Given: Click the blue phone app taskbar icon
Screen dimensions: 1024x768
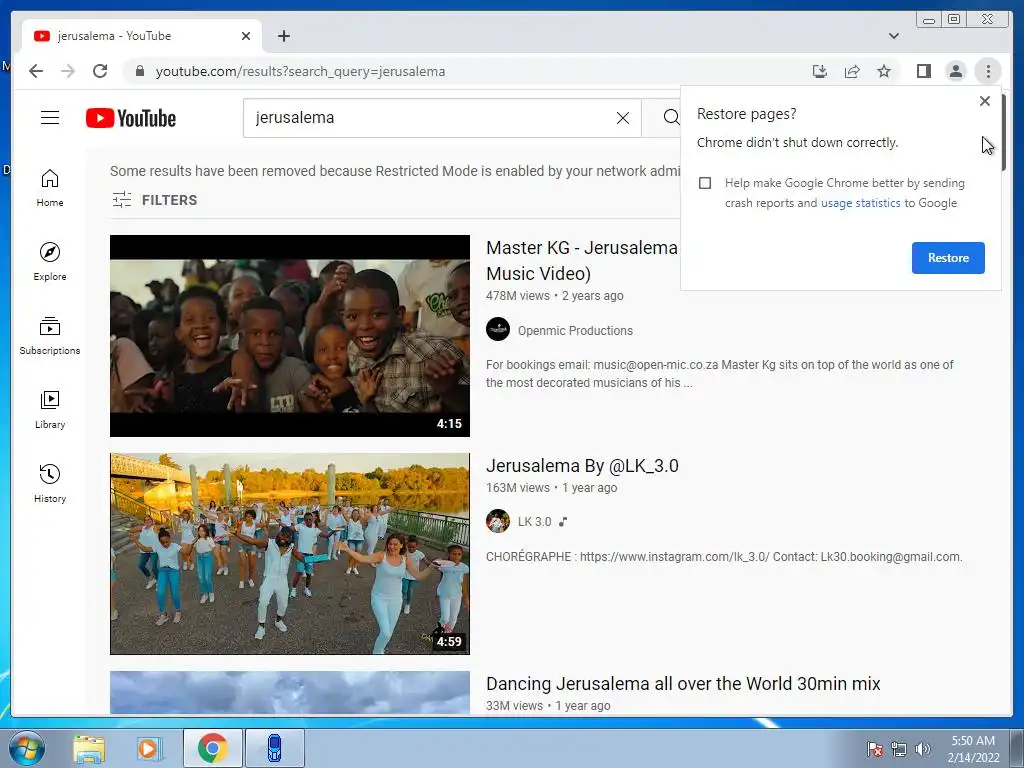Looking at the screenshot, I should point(275,748).
